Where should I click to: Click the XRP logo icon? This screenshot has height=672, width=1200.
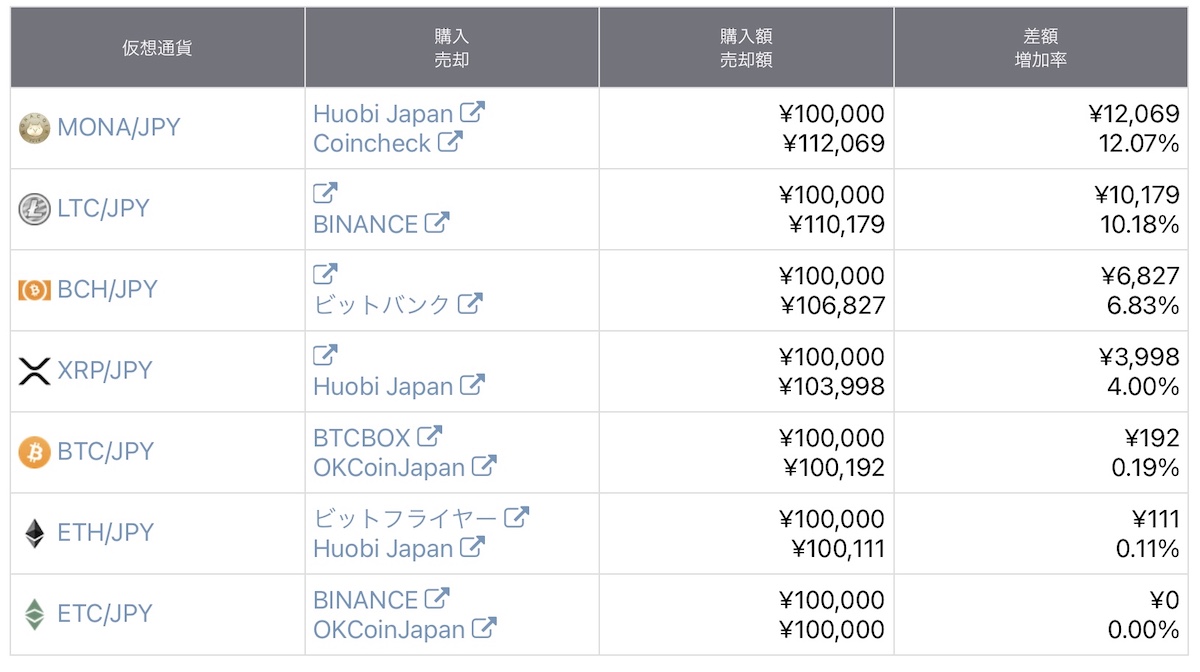click(34, 371)
